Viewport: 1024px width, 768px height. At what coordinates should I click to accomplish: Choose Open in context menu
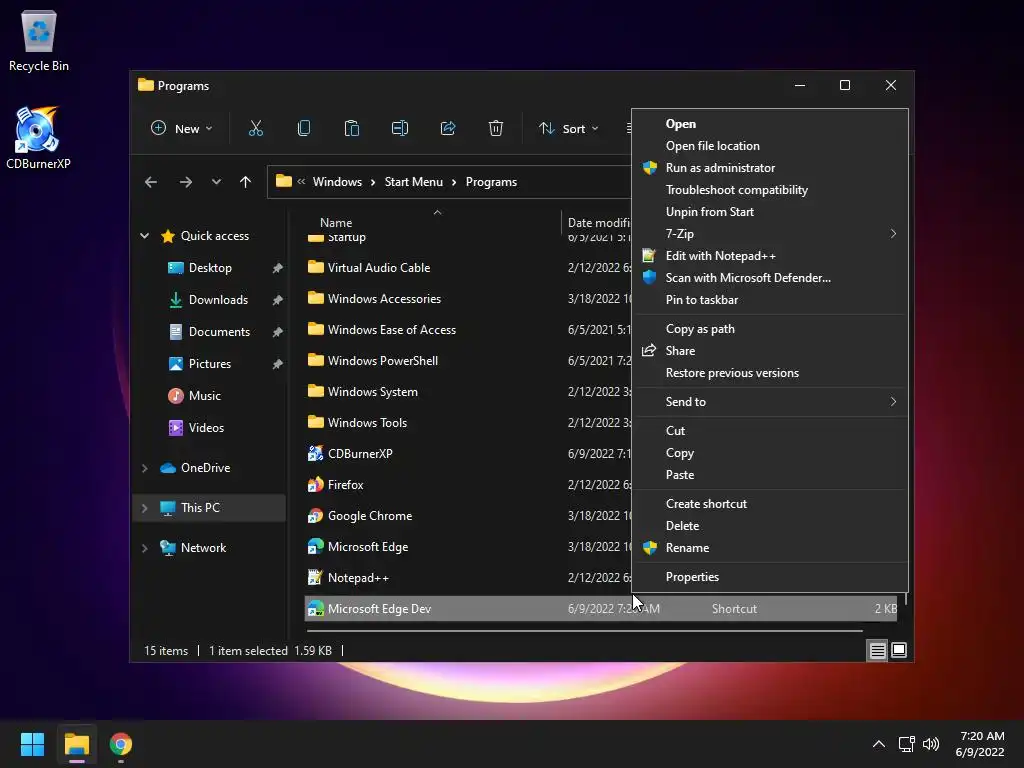[x=770, y=123]
